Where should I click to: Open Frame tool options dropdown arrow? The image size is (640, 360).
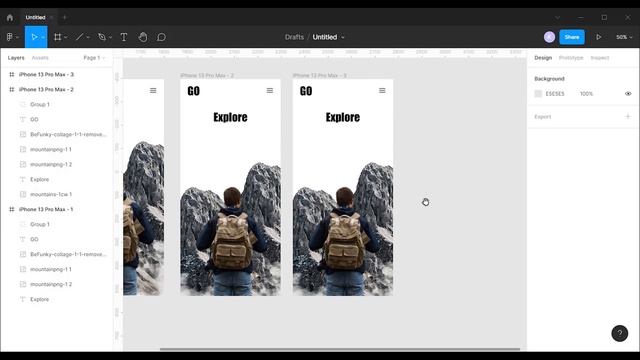tap(66, 38)
